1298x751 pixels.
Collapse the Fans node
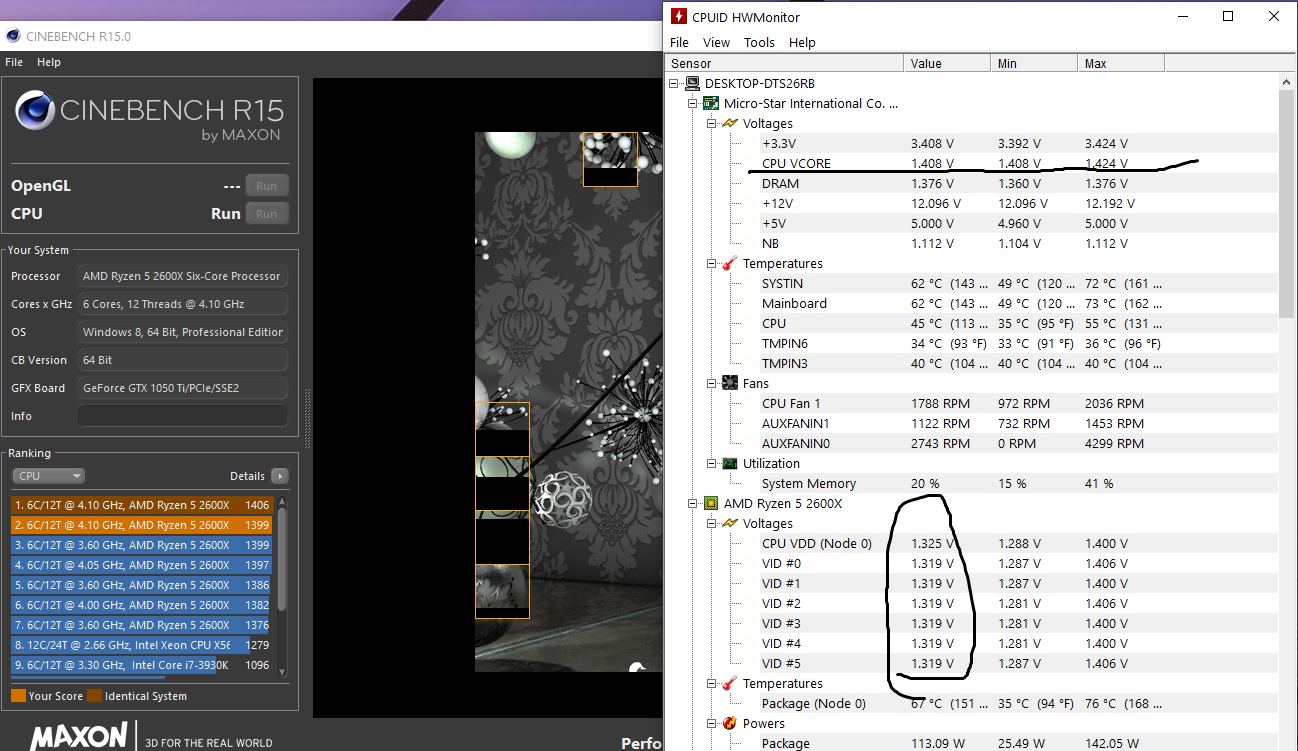[x=712, y=383]
